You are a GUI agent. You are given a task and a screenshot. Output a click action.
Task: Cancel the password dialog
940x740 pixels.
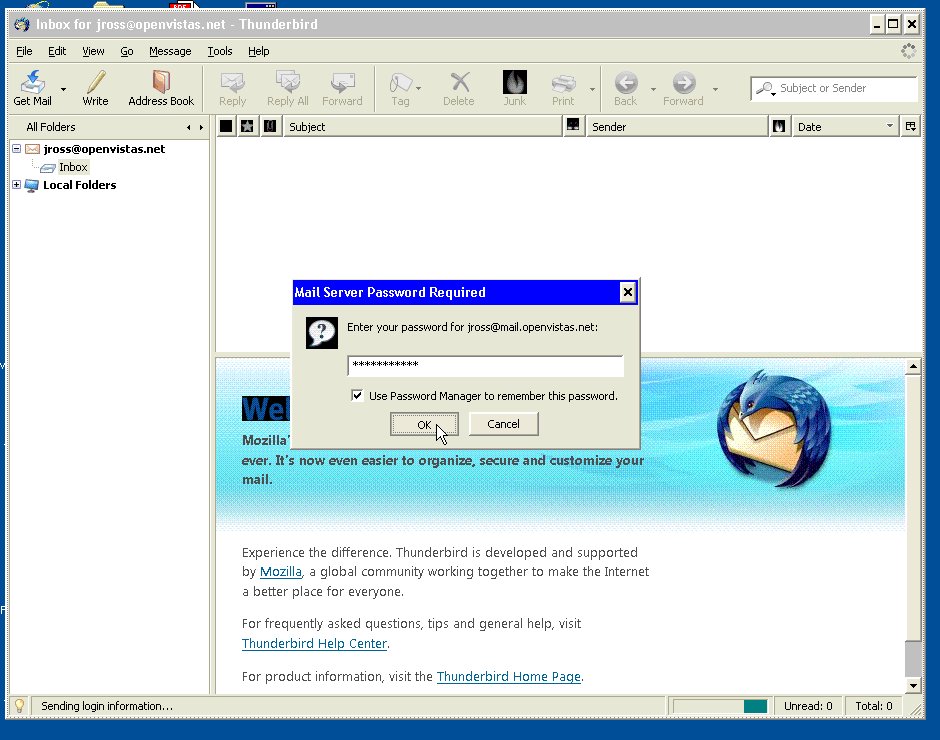pos(504,424)
